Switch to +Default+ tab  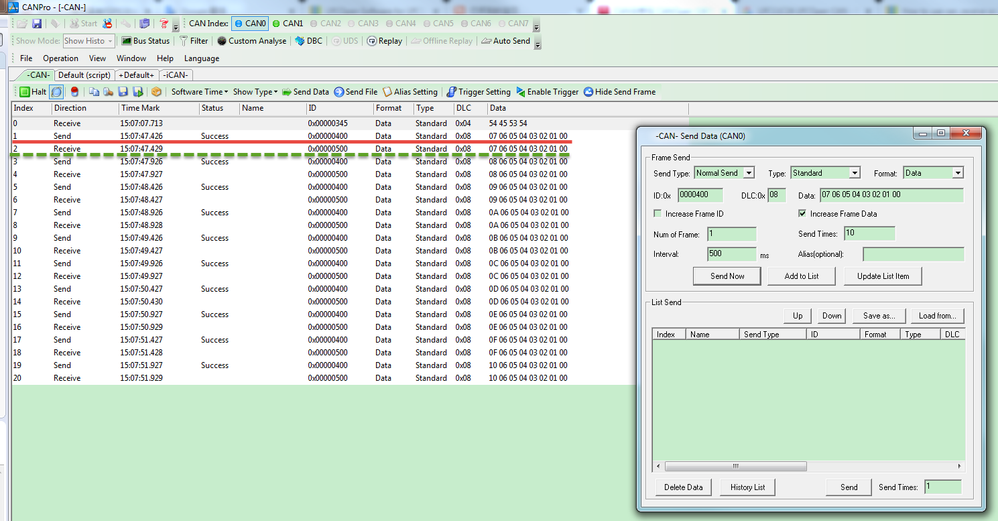pos(137,75)
